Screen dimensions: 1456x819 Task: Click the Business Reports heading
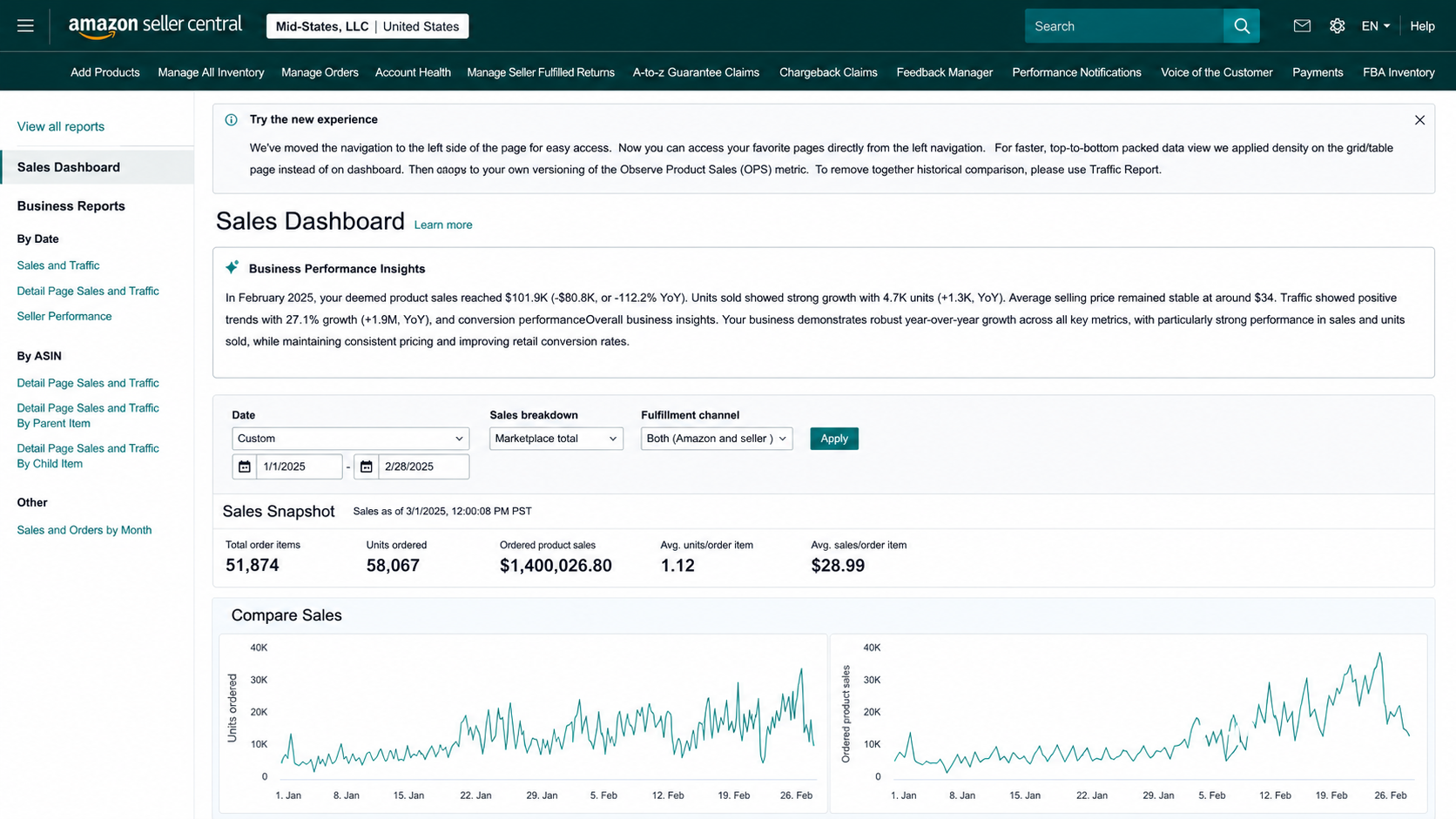point(71,206)
